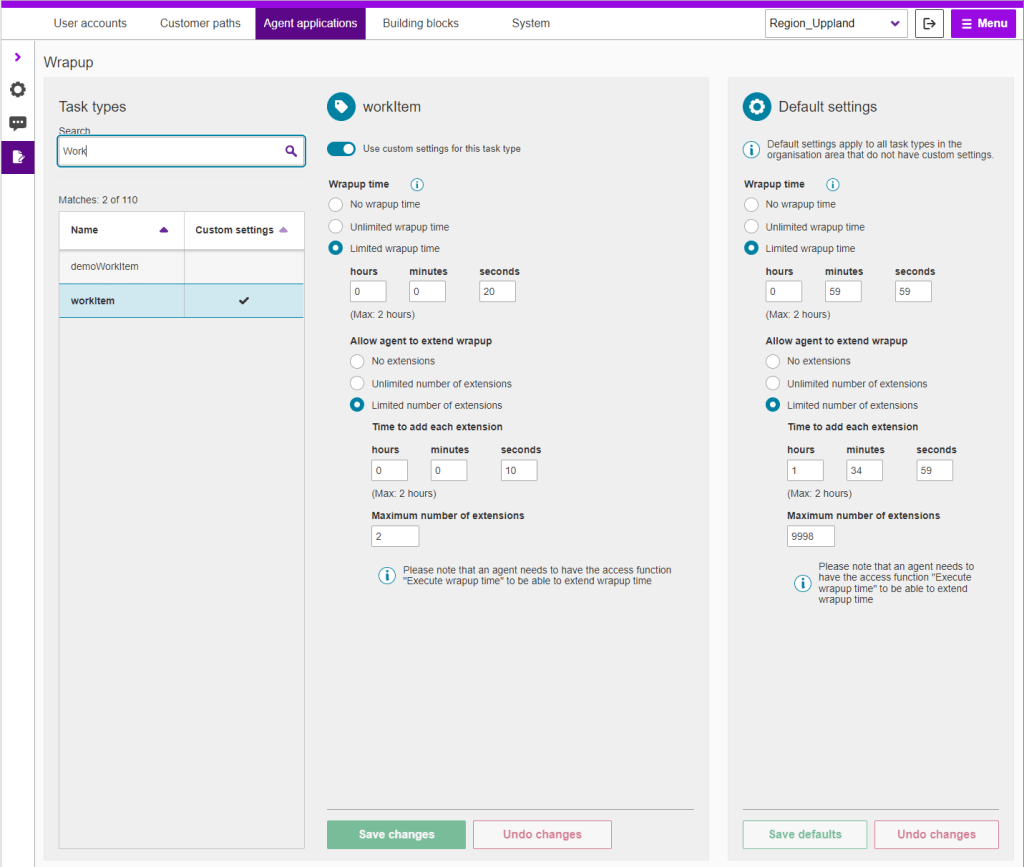Switch to the Customer paths tab
The width and height of the screenshot is (1024, 867).
[x=200, y=23]
